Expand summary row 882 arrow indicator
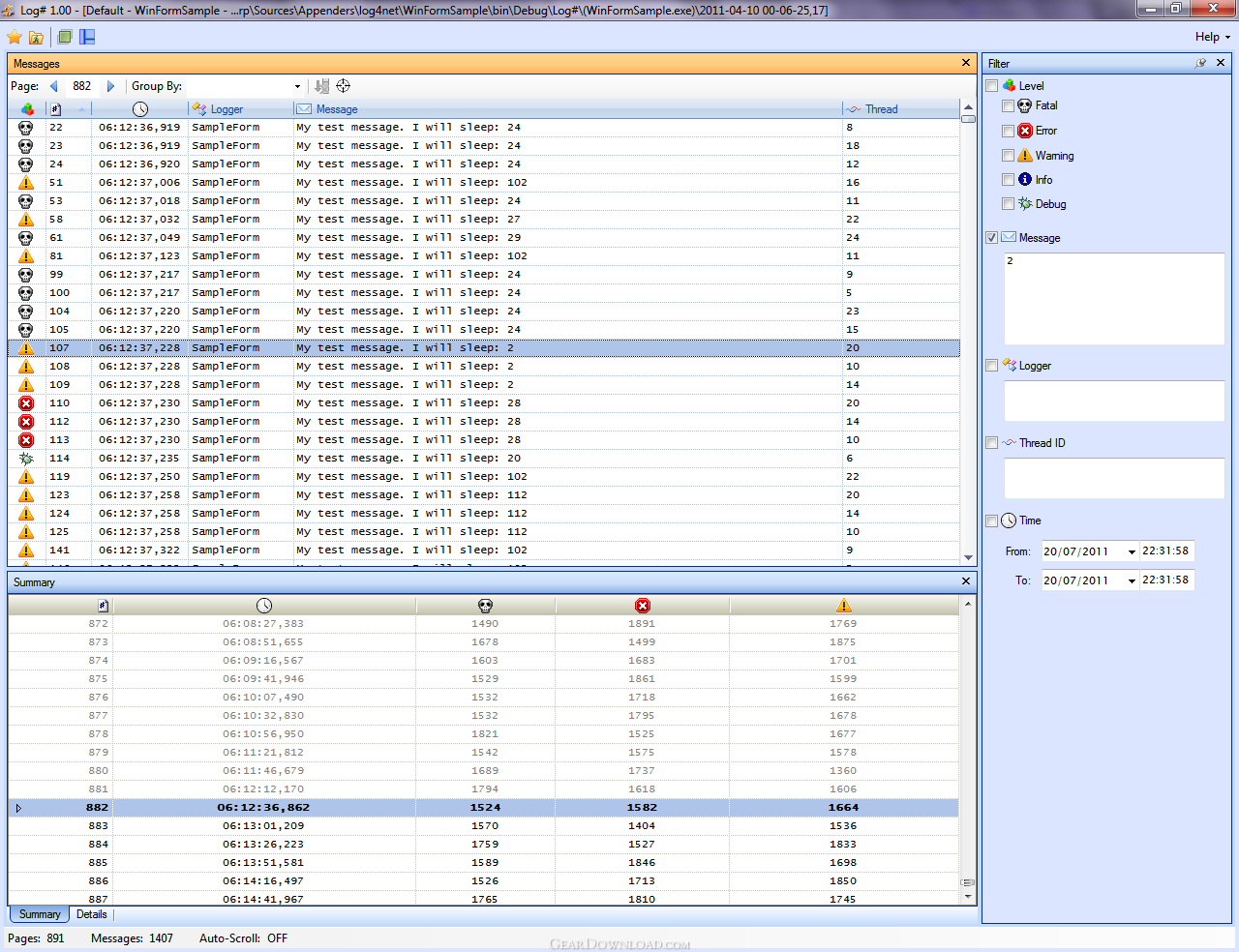The height and width of the screenshot is (952, 1239). coord(18,808)
